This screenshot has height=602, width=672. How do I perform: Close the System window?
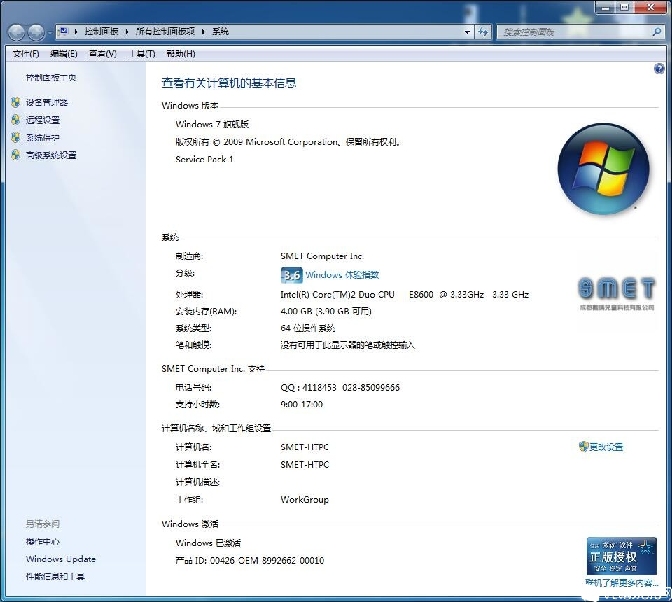651,7
